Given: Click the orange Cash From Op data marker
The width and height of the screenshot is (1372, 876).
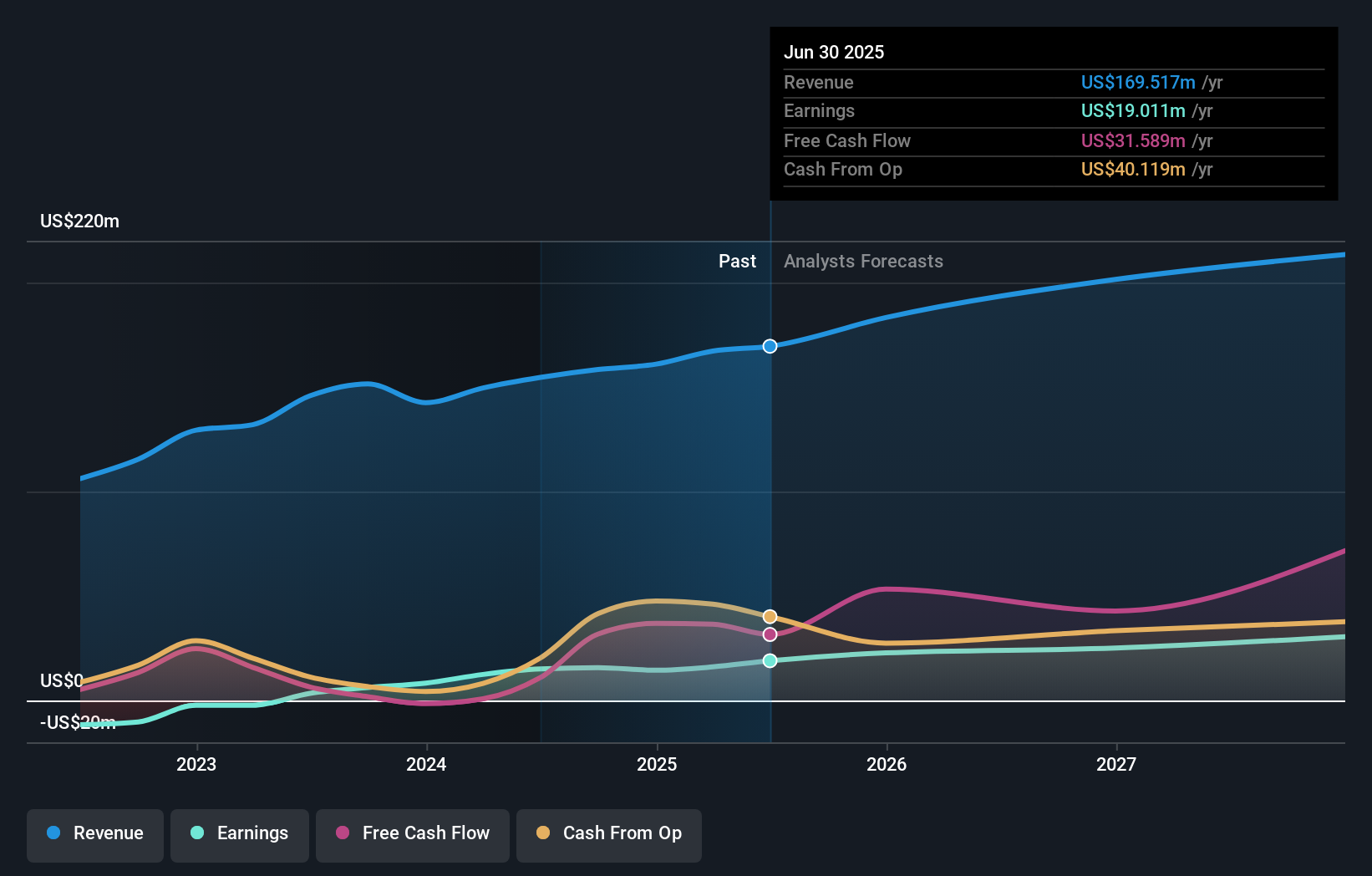Looking at the screenshot, I should coord(770,617).
